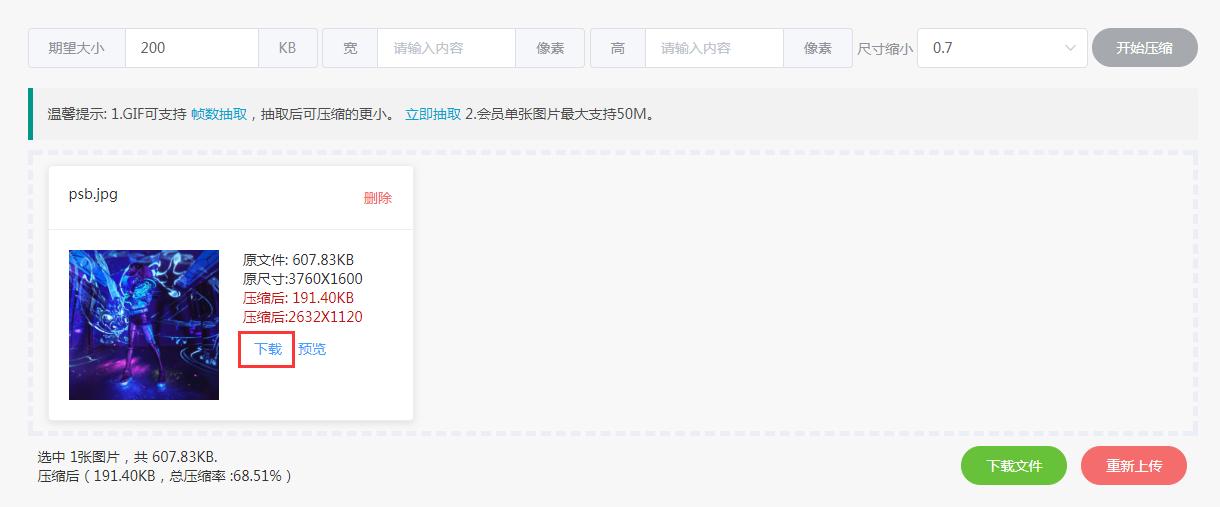Viewport: 1220px width, 507px height.
Task: Open the 帧数抽取 link in the tip
Action: pos(219,114)
